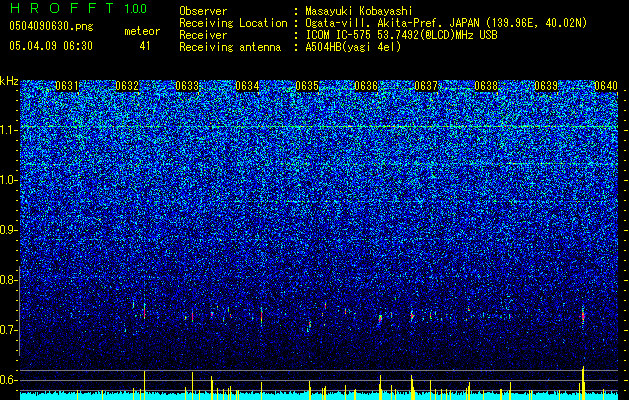The width and height of the screenshot is (629, 400).
Task: Click the Receiving Location label
Action: click(x=233, y=23)
